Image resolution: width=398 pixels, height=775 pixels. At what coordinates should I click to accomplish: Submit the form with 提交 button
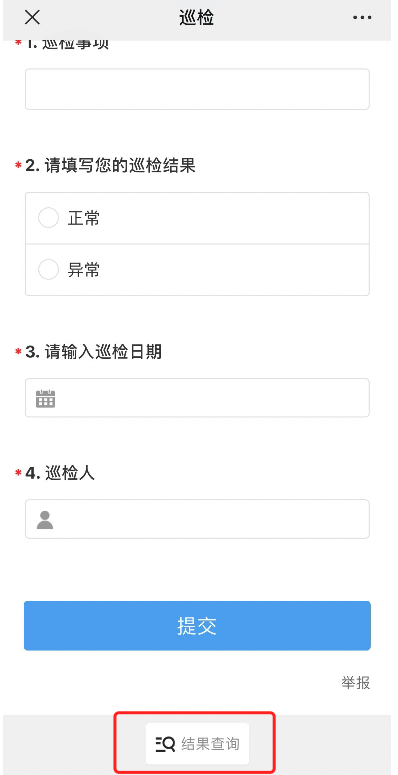click(x=197, y=626)
